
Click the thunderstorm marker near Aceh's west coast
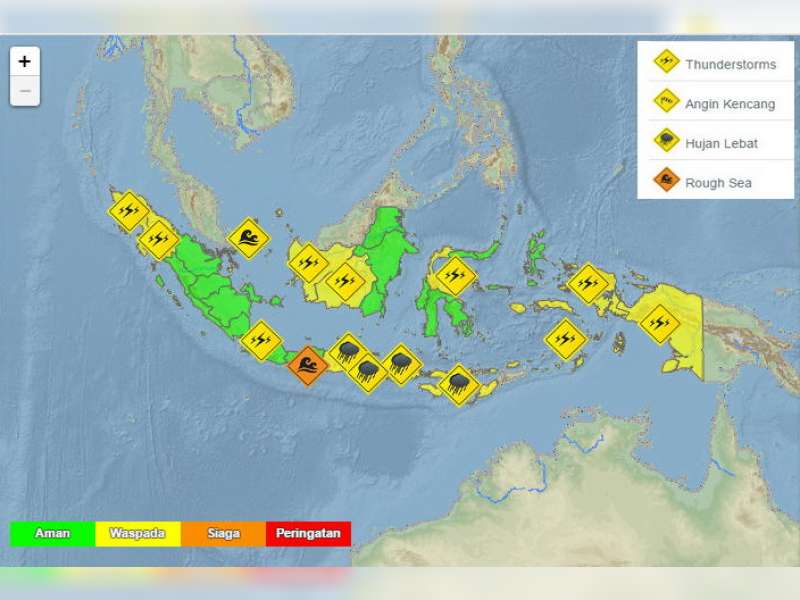click(130, 210)
